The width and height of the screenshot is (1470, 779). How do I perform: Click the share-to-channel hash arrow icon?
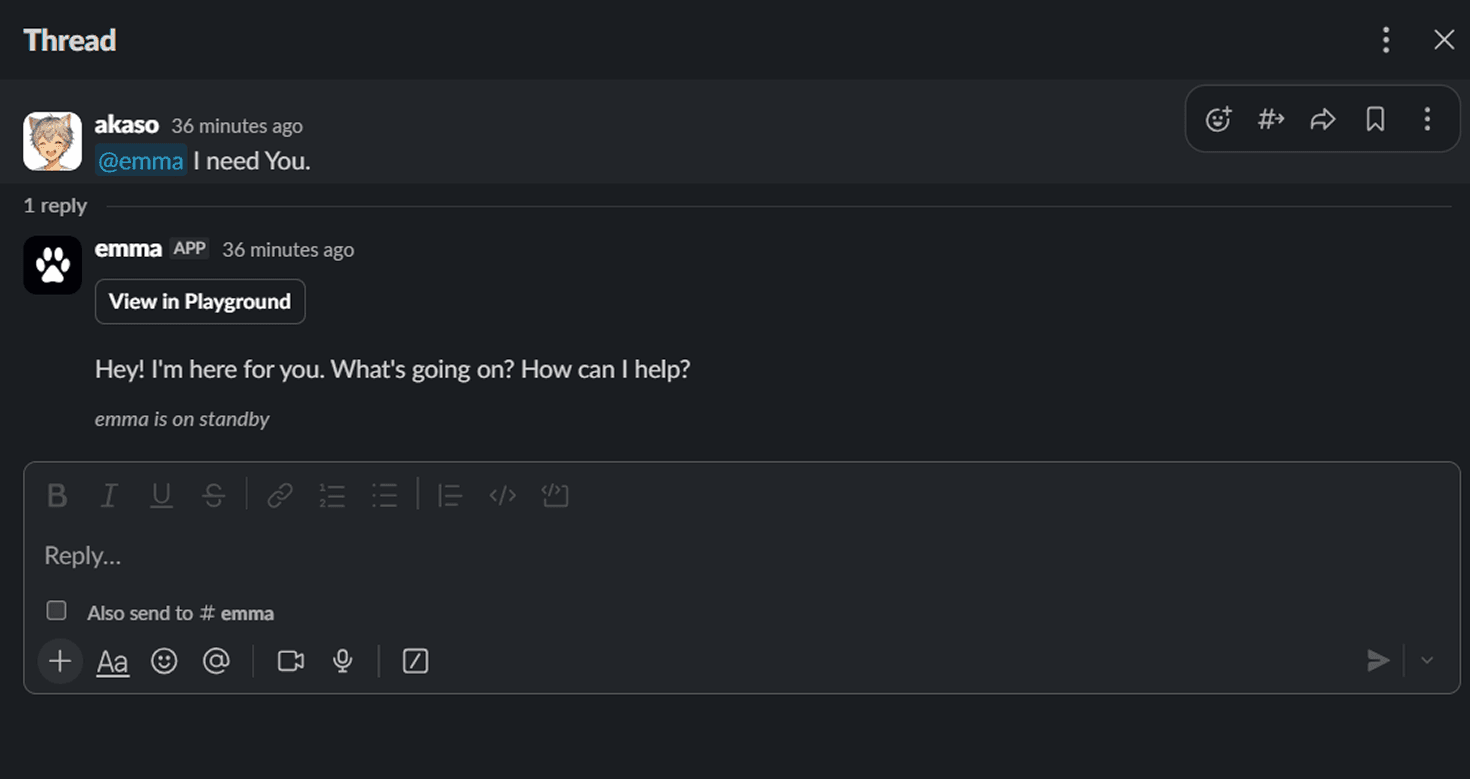(x=1271, y=120)
